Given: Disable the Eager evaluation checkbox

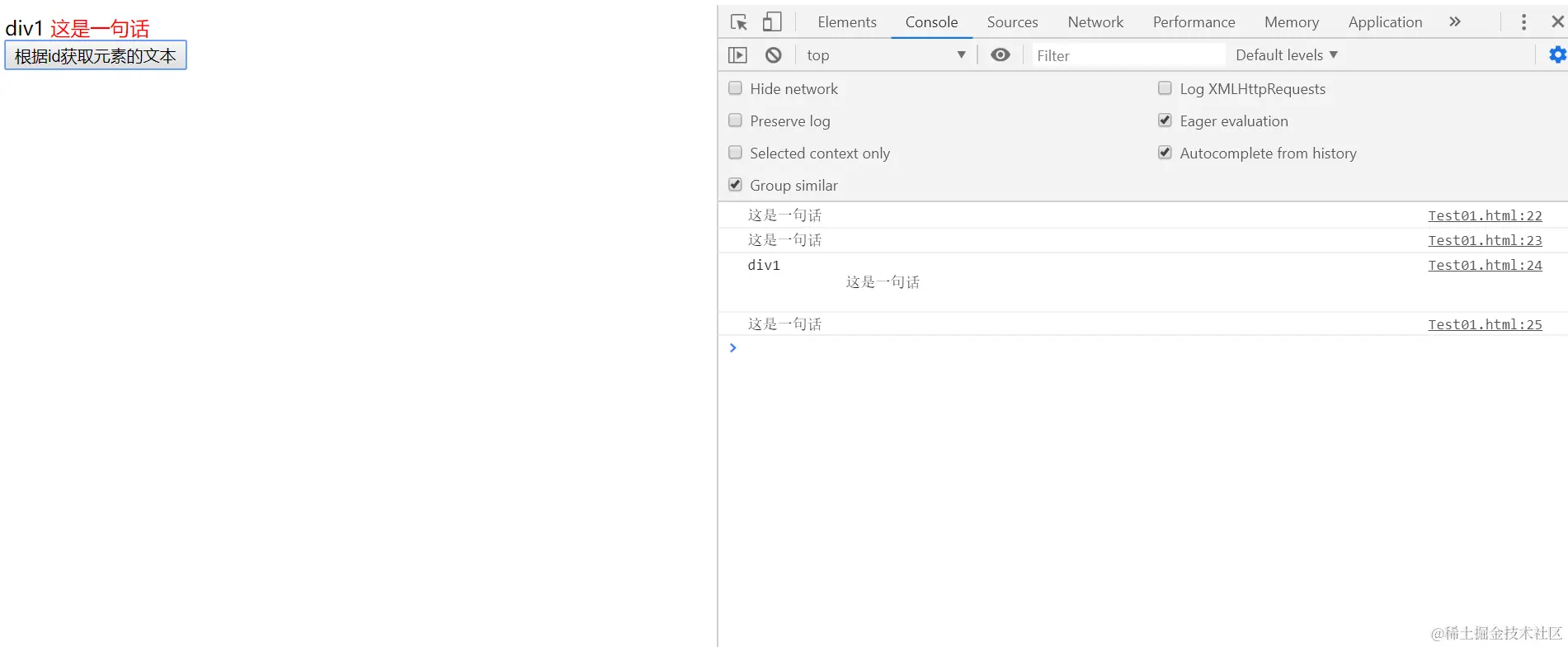Looking at the screenshot, I should 1165,120.
